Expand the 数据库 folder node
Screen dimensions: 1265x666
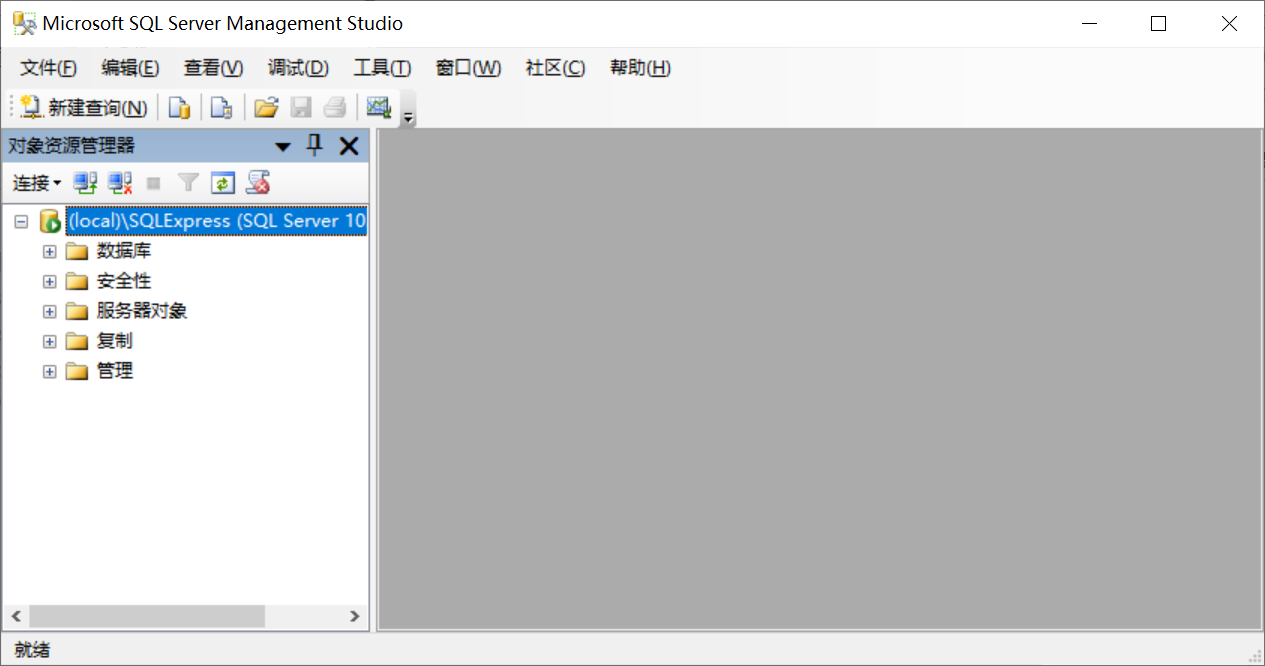[49, 251]
